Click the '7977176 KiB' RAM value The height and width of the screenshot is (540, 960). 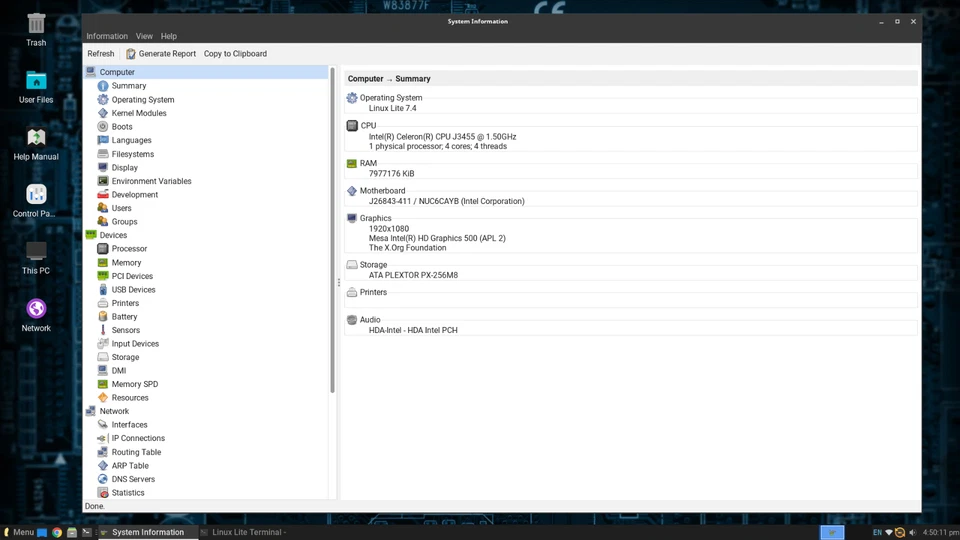(391, 174)
